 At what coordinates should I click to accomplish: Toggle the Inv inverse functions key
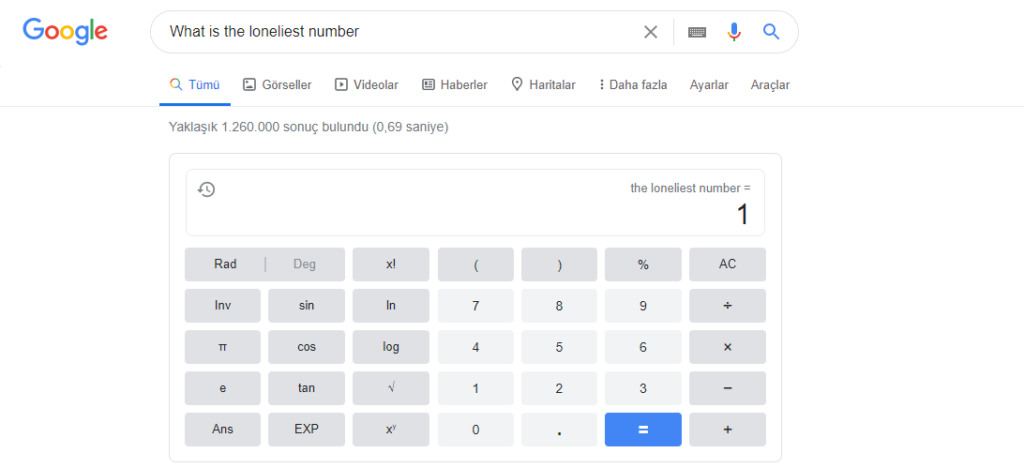click(x=222, y=306)
